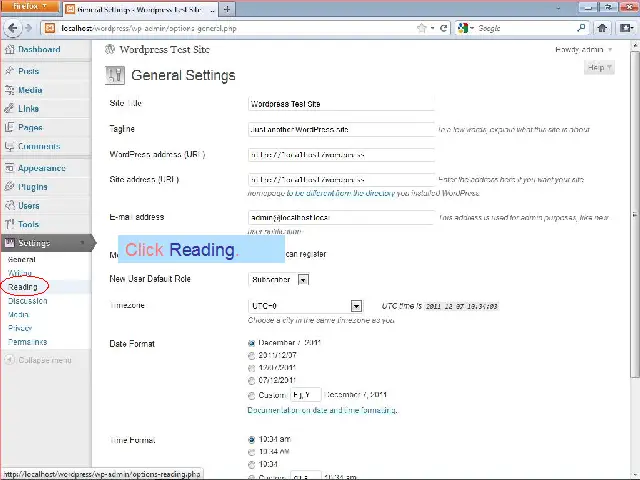
Task: Click the Tagline input field
Action: pyautogui.click(x=341, y=129)
